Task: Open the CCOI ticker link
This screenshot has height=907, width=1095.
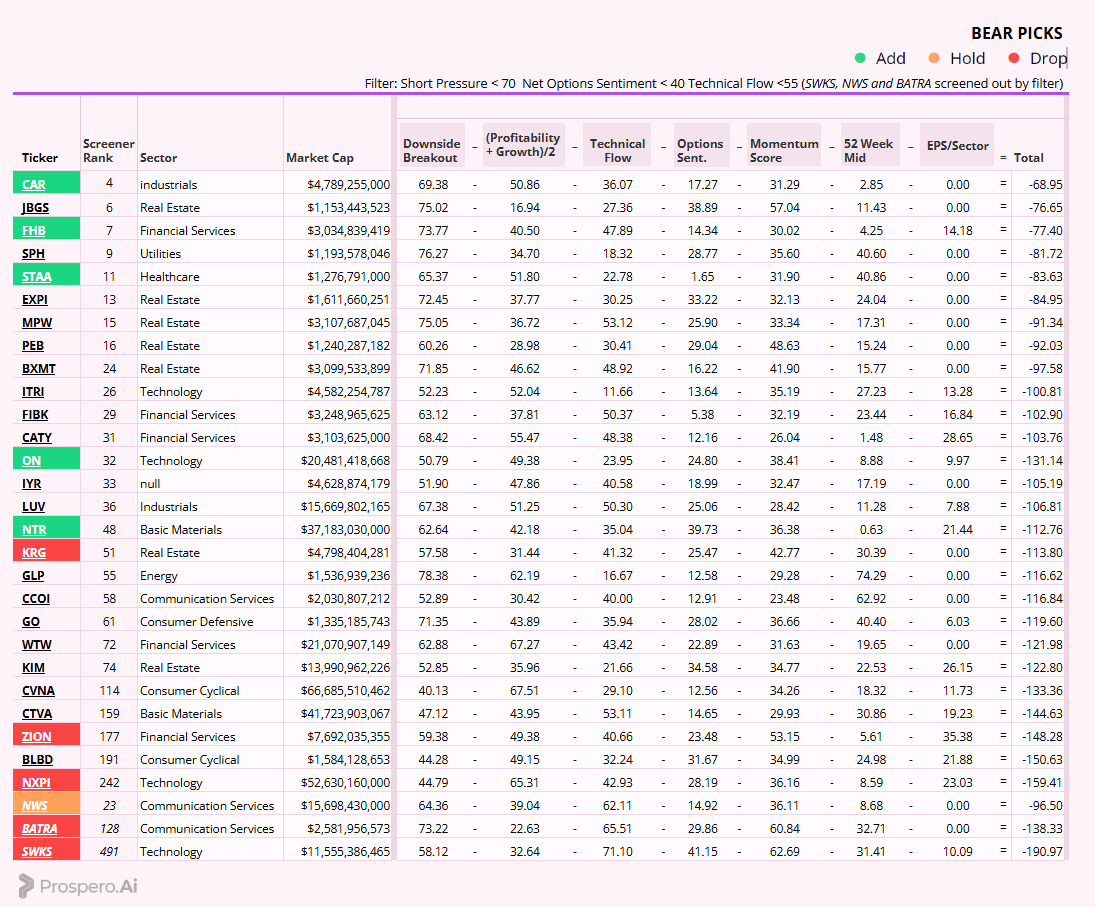Action: [36, 599]
